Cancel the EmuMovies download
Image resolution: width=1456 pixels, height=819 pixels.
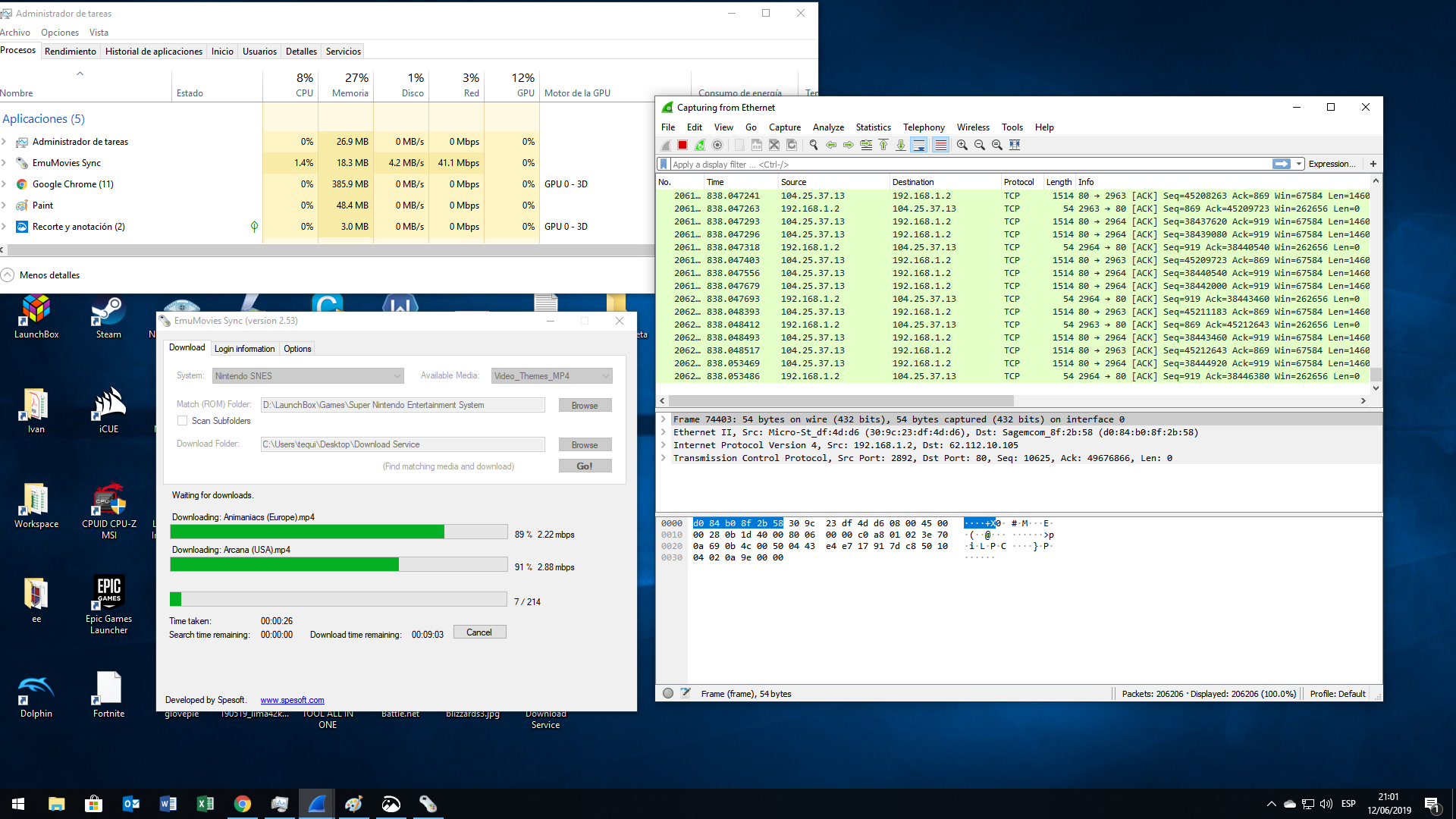tap(479, 632)
